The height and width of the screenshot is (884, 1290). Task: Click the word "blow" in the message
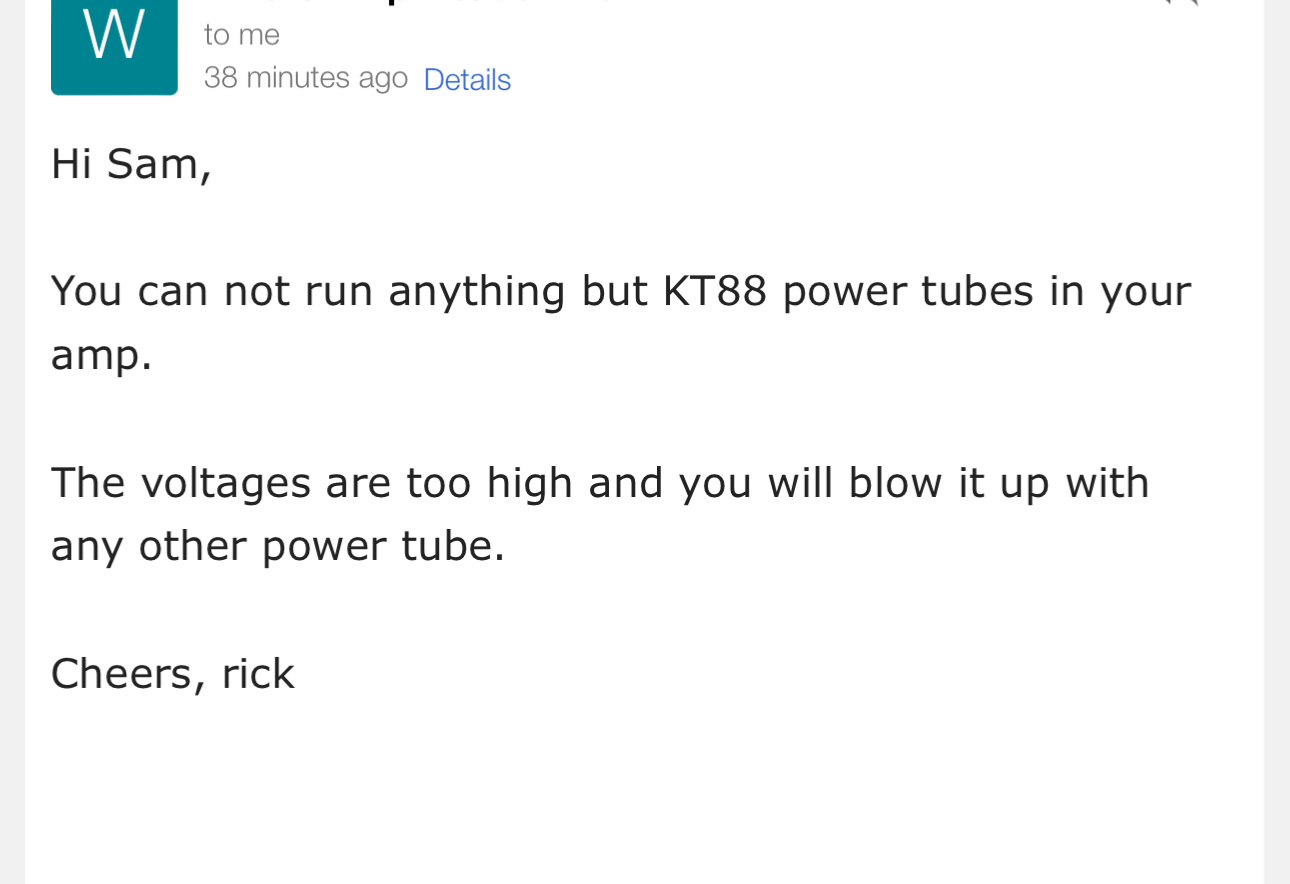895,483
